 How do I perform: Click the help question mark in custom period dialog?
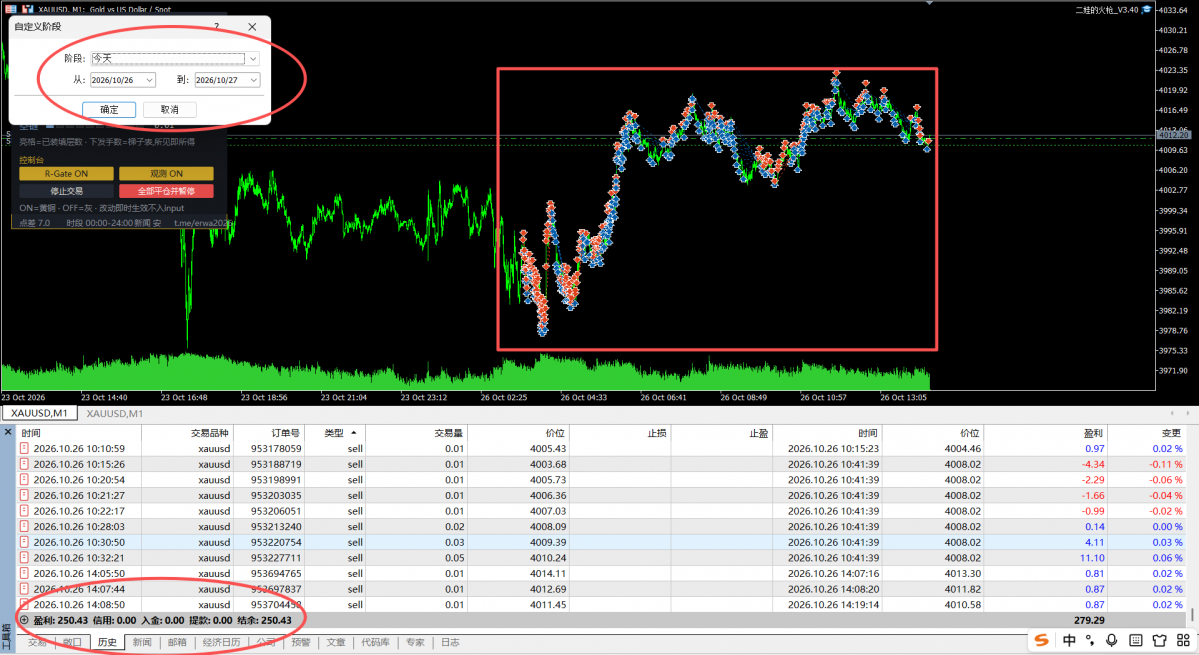coord(216,27)
